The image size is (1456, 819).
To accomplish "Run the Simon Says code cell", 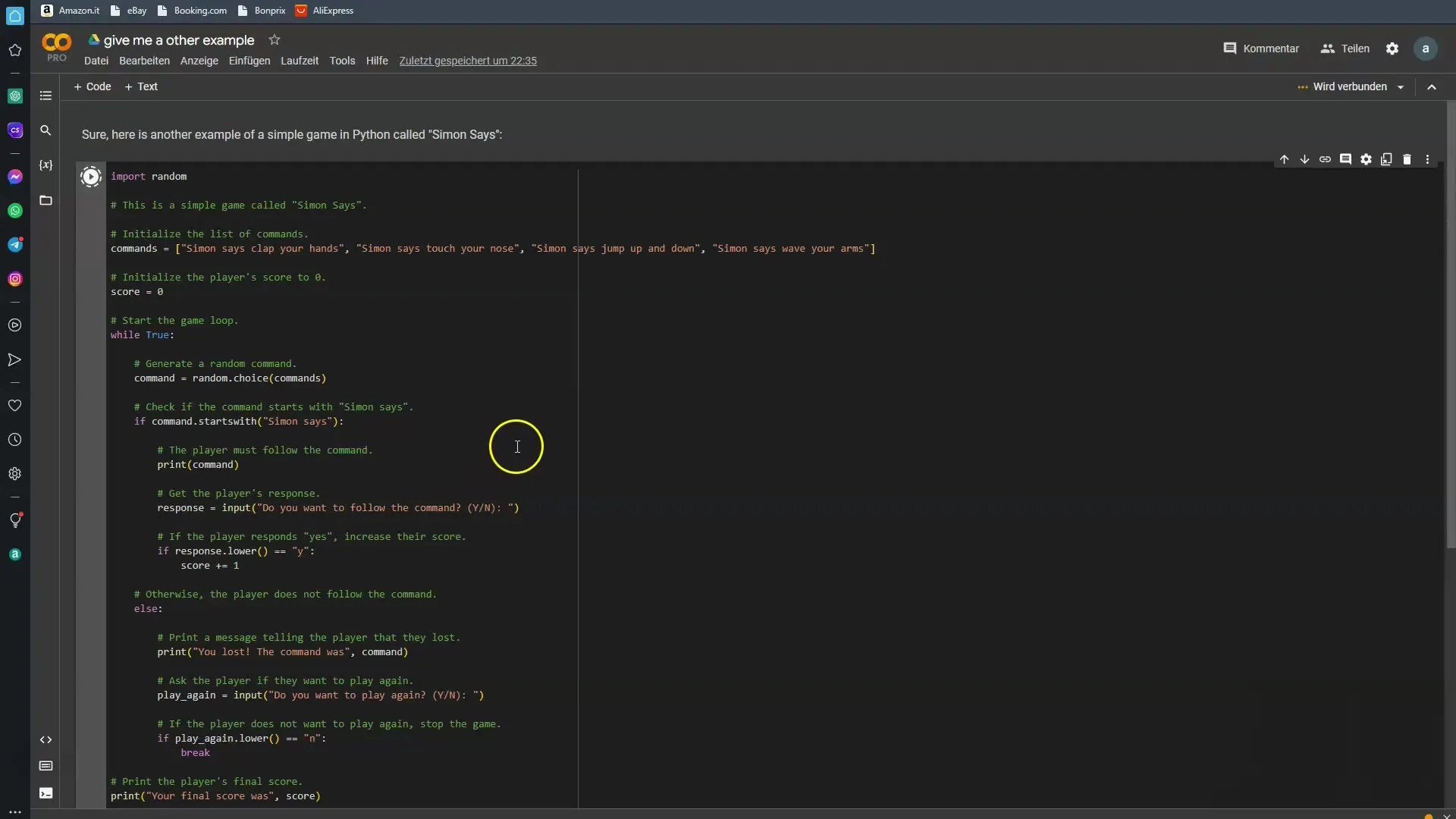I will [x=91, y=177].
